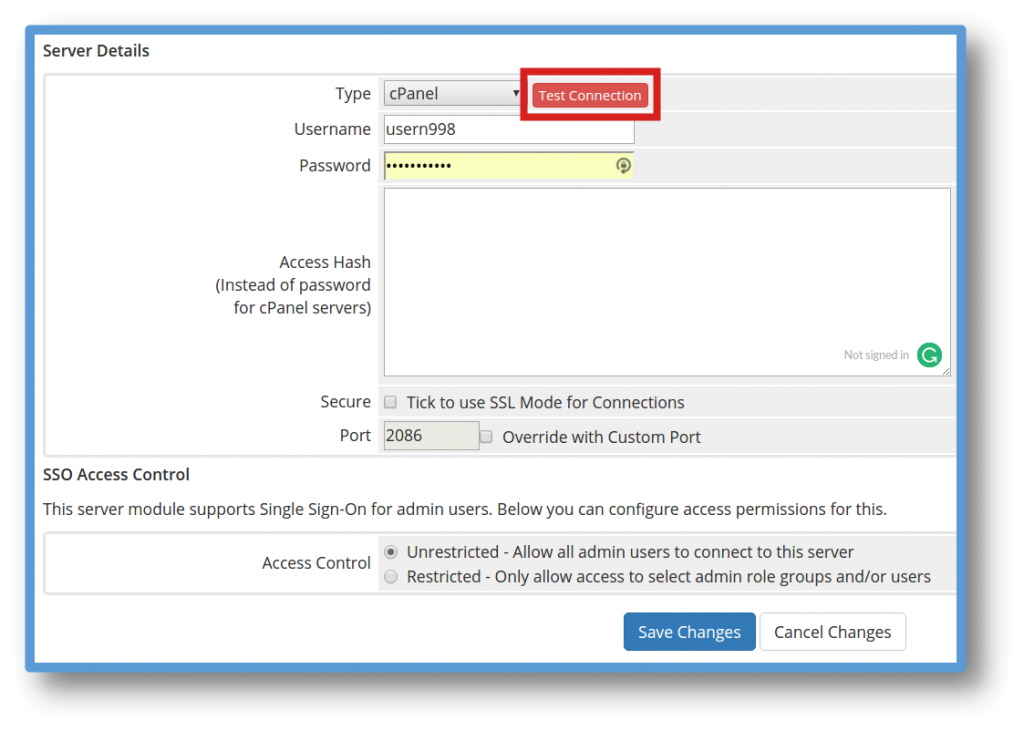
Task: Click the red Test Connection button
Action: point(589,96)
